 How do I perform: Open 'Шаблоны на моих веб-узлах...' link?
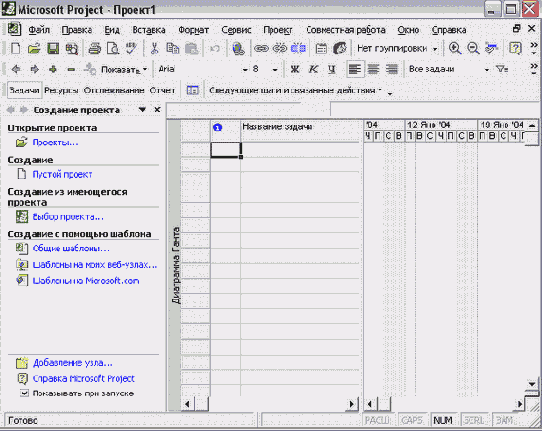click(x=95, y=264)
